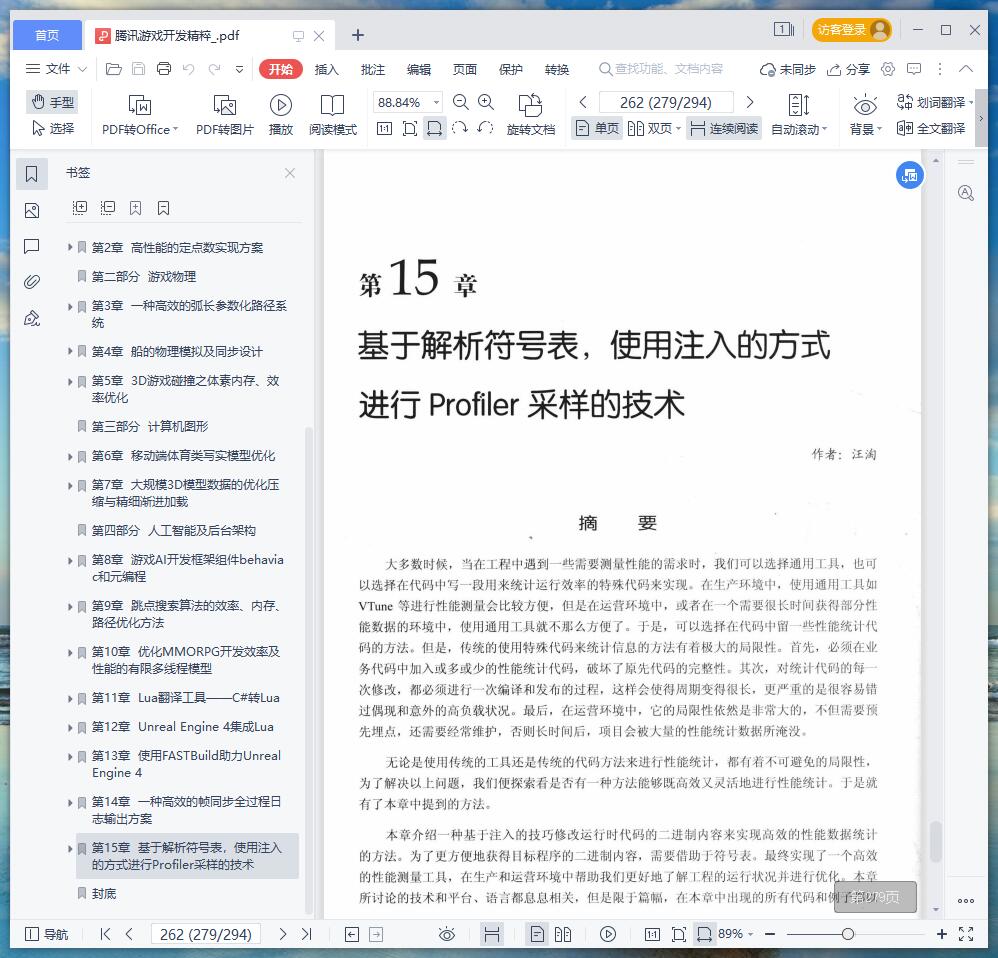
Task: Increase zoom with the plus button
Action: click(942, 934)
